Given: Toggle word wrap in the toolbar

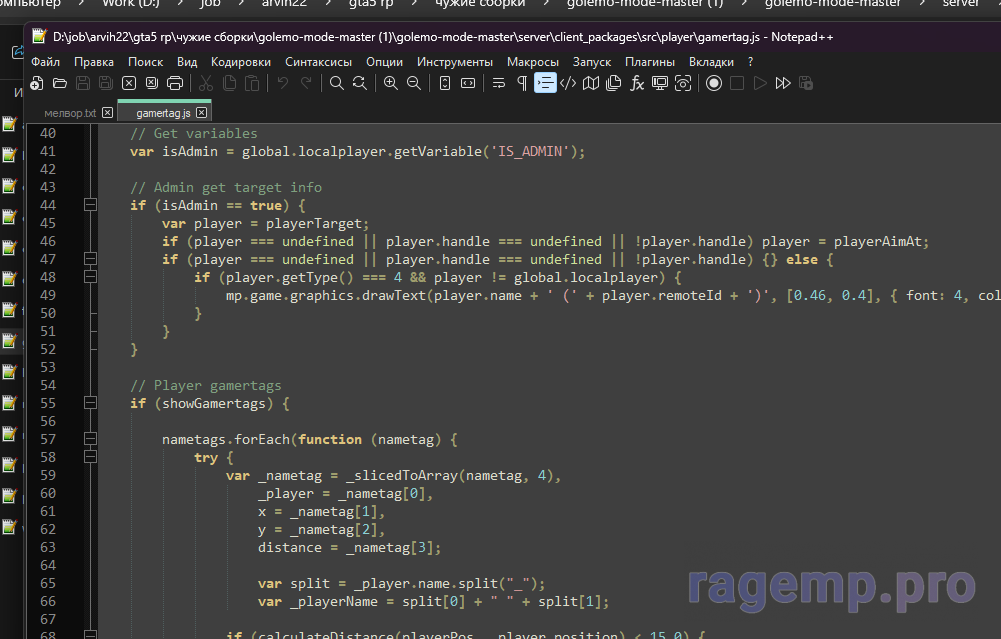Looking at the screenshot, I should click(x=499, y=83).
